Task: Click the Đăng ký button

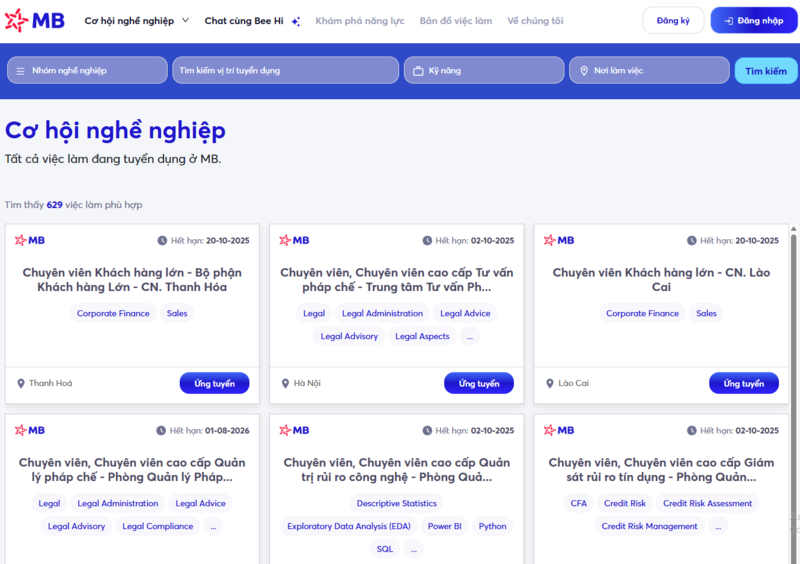Action: click(673, 20)
